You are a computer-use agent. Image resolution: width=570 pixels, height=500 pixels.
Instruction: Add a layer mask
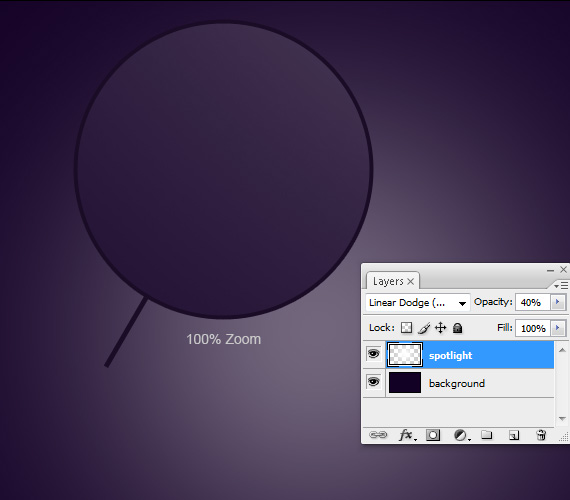click(433, 435)
